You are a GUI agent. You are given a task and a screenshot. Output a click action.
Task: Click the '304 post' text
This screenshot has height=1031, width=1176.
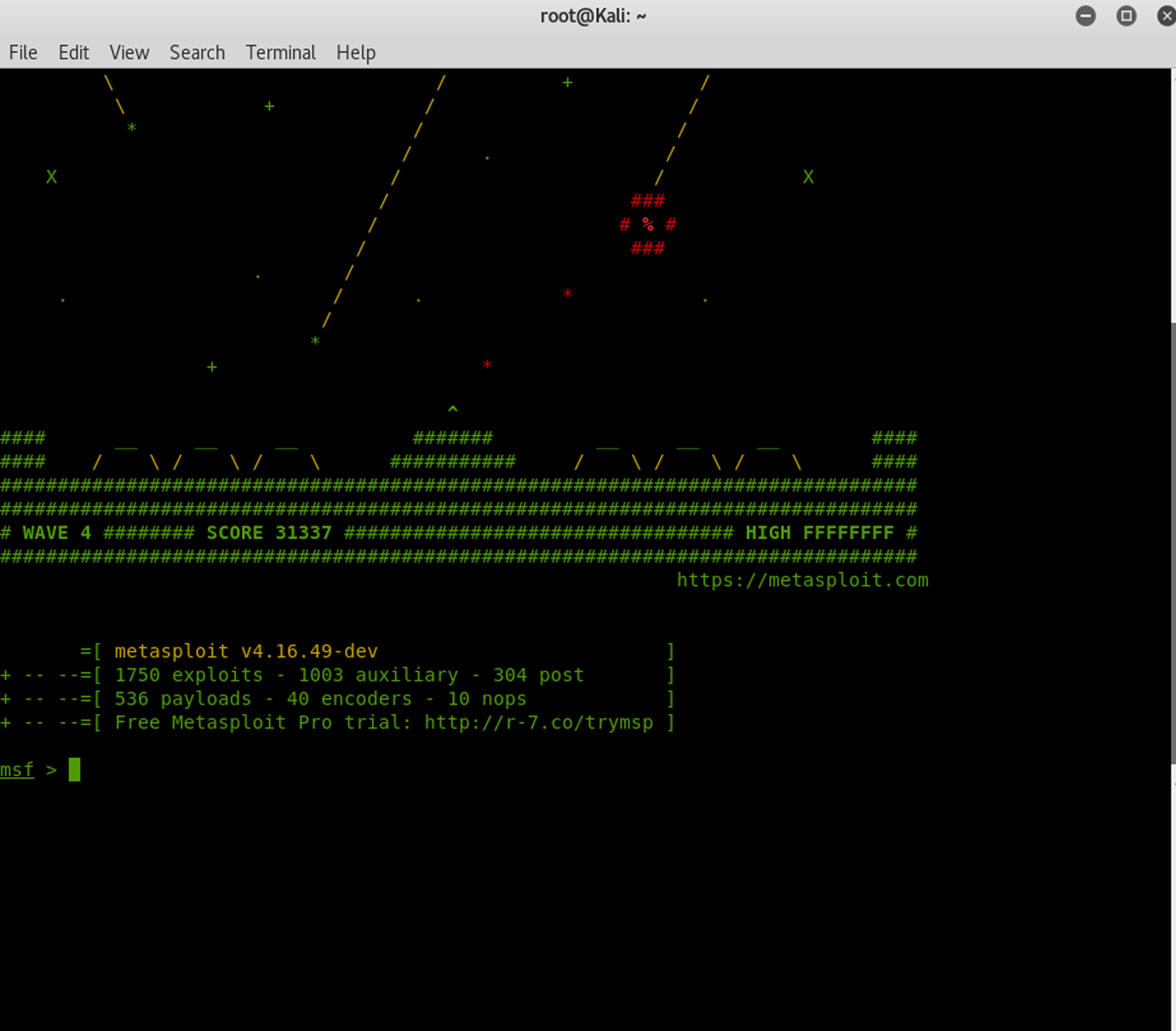[538, 675]
